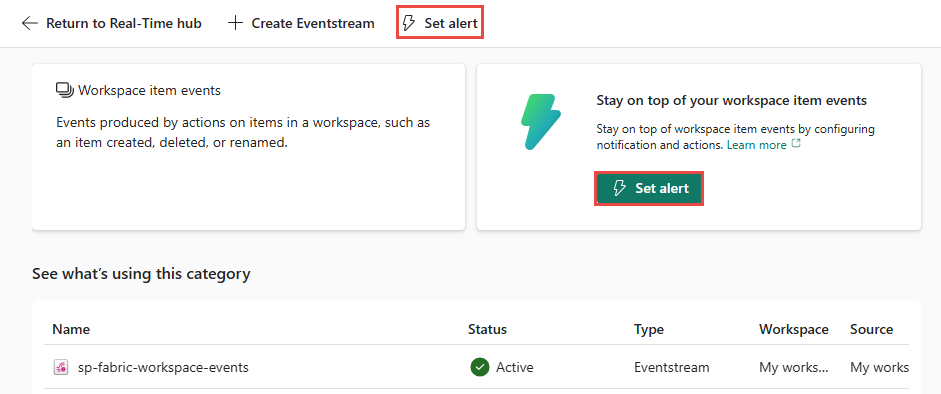This screenshot has width=941, height=394.
Task: Sort by the Name column header
Action: coord(71,329)
